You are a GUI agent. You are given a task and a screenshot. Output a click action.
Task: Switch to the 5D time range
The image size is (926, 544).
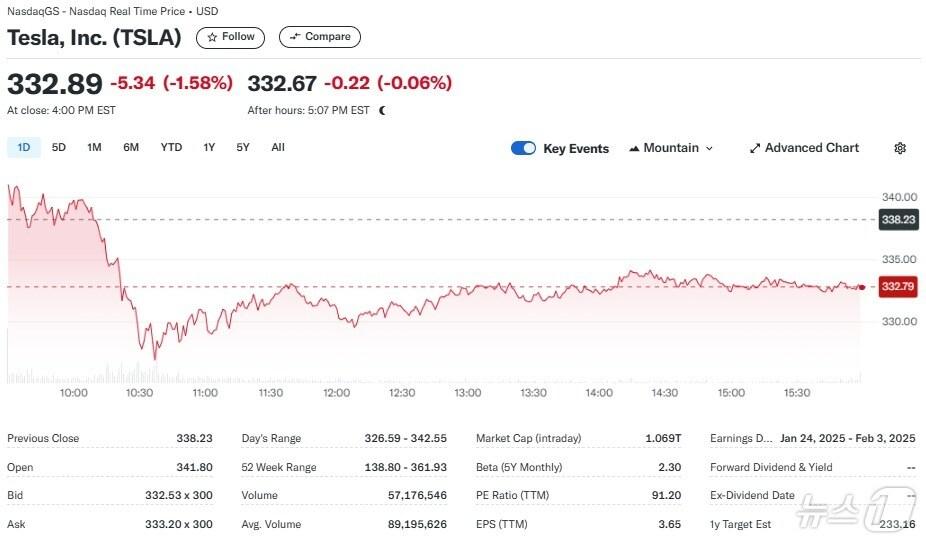pos(59,147)
